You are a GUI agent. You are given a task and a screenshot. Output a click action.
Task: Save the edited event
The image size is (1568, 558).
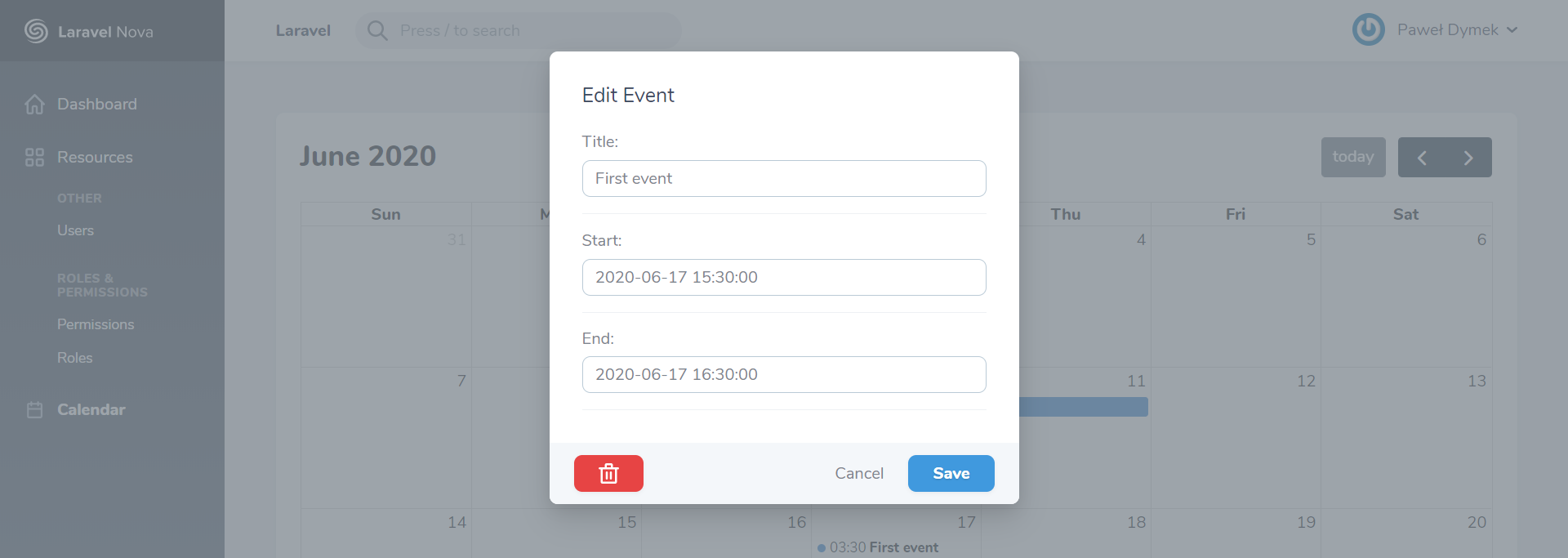point(951,473)
